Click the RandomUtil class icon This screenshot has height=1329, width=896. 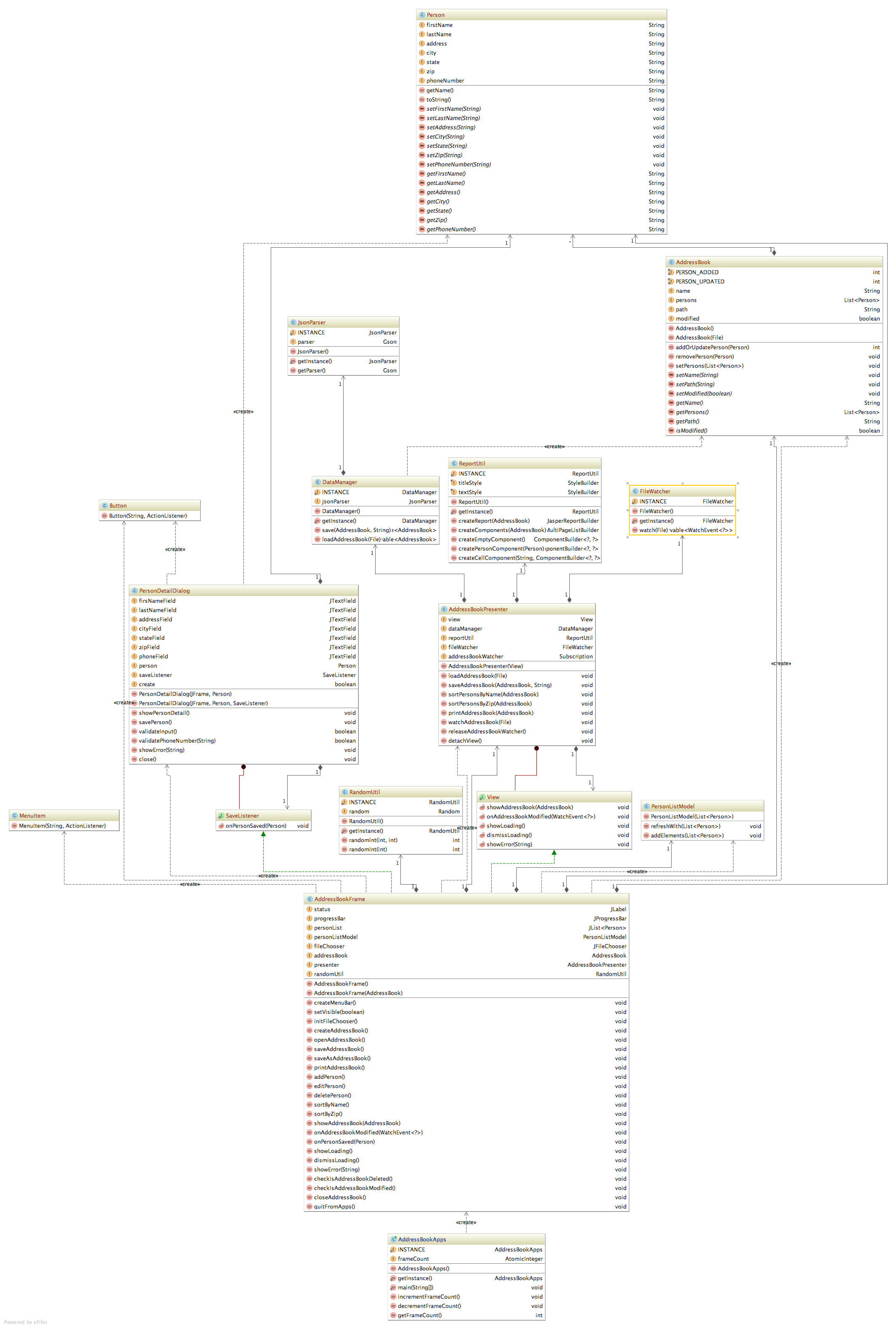(344, 792)
